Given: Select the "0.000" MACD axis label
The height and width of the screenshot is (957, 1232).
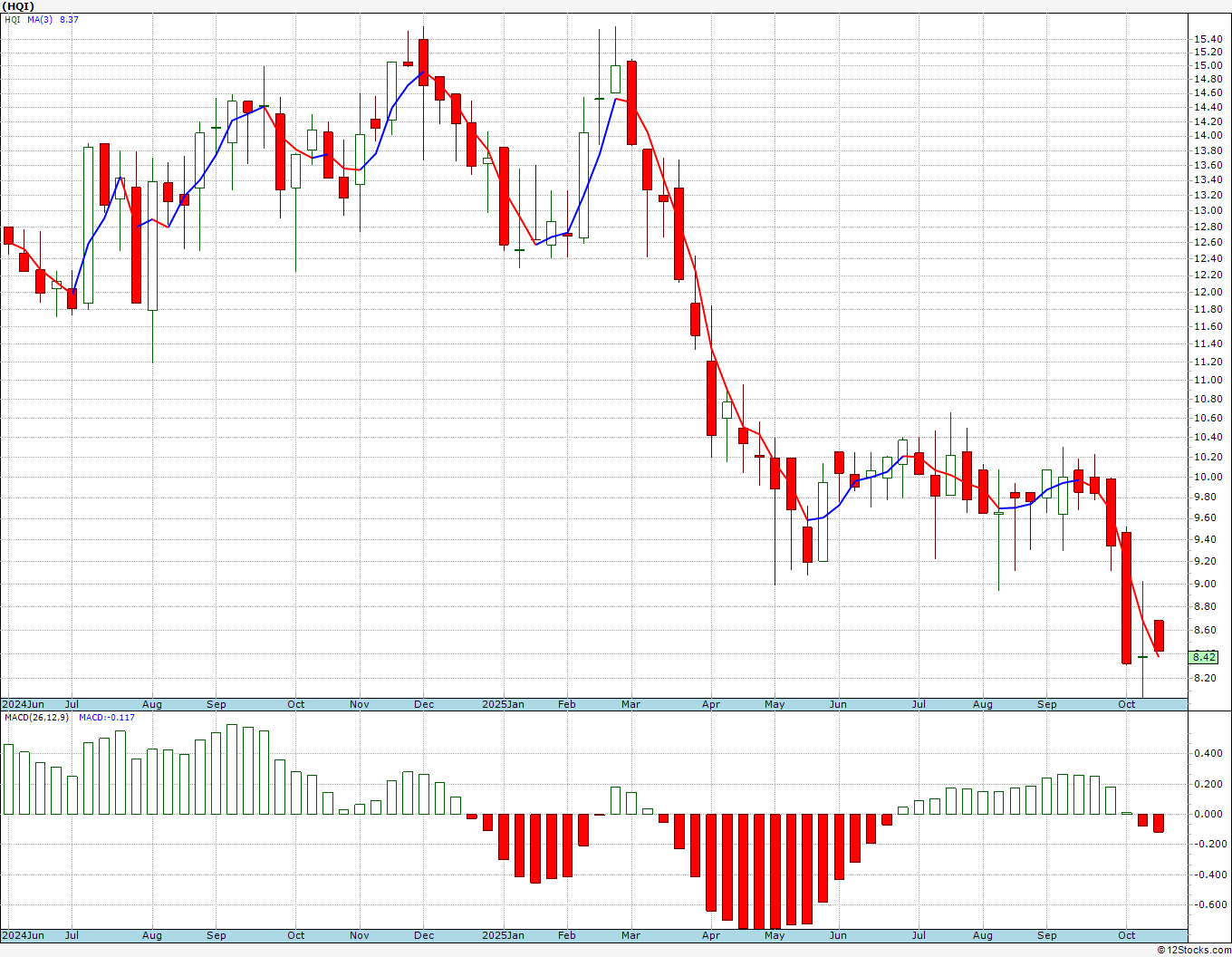Looking at the screenshot, I should (x=1208, y=815).
